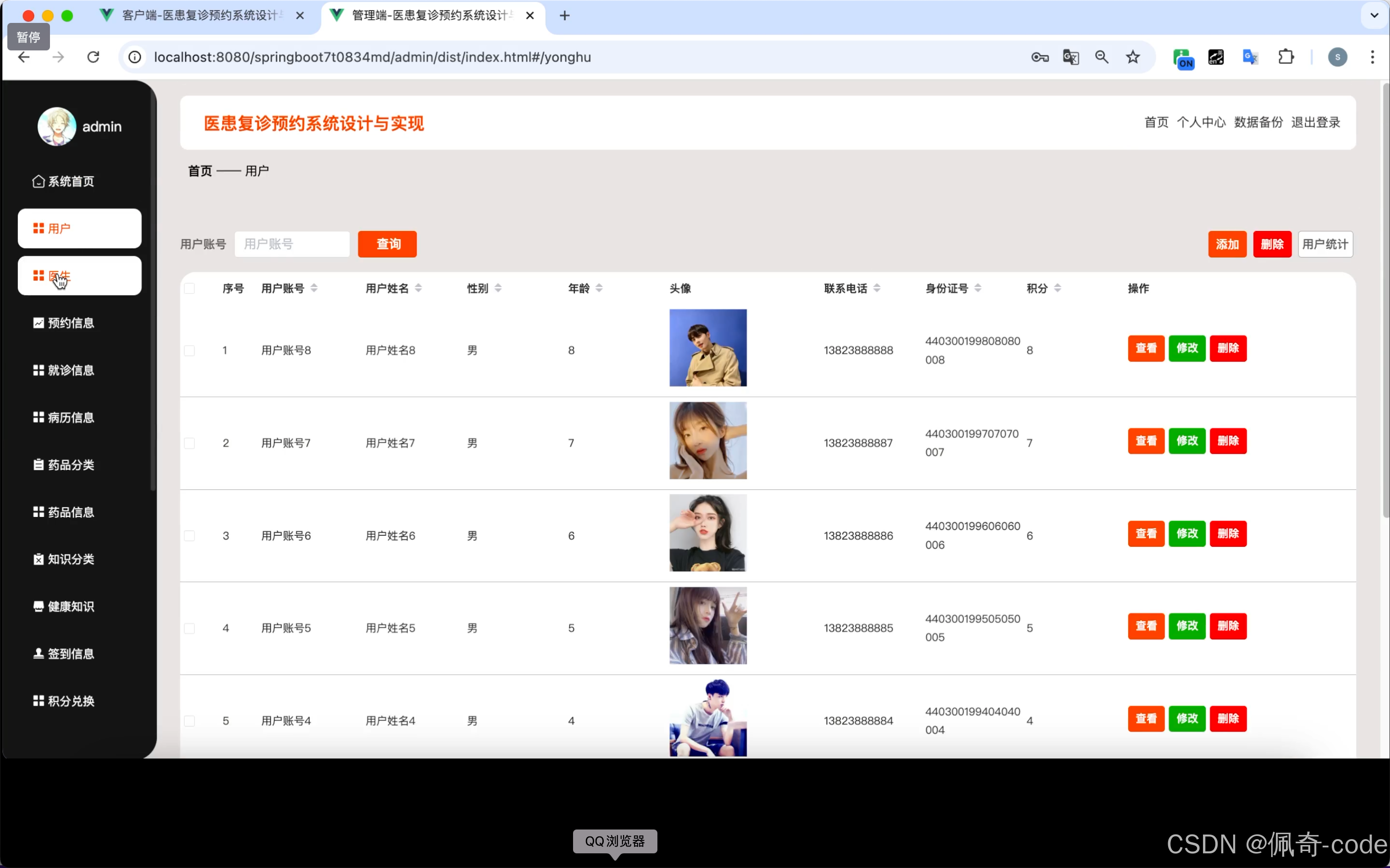Click the browser reload page icon
Viewport: 1390px width, 868px height.
93,57
